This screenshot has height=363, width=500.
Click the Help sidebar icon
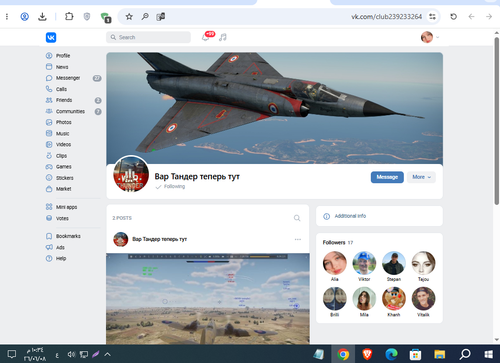coord(49,258)
